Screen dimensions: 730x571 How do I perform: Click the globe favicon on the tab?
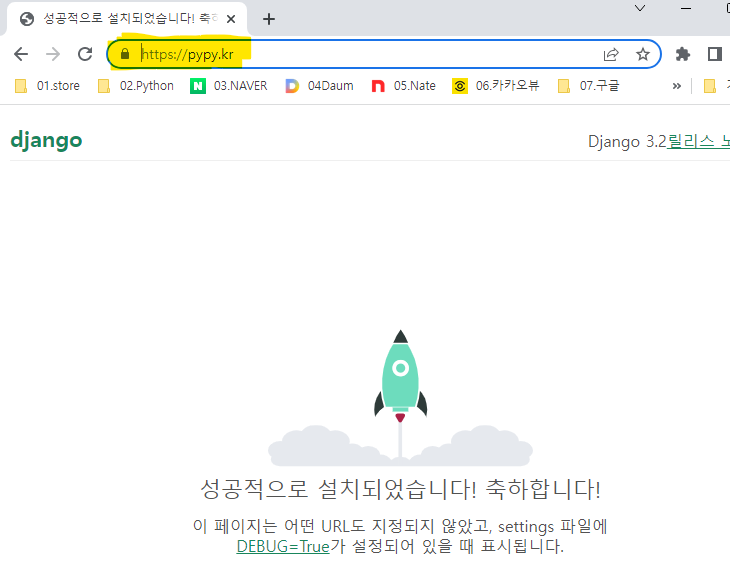(27, 19)
